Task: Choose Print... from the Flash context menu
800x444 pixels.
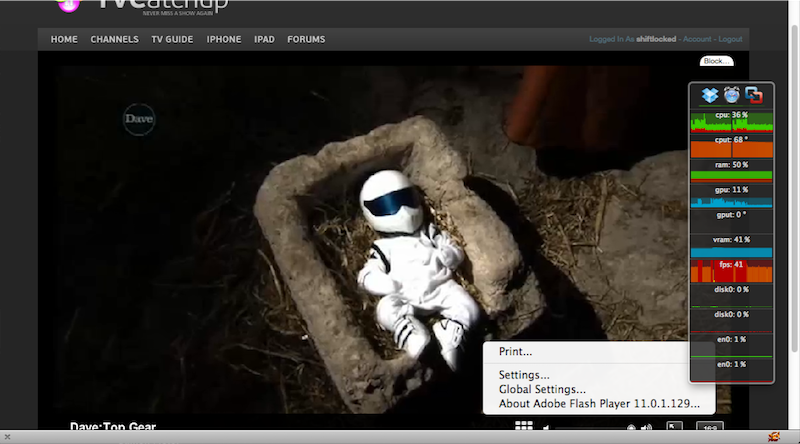Action: click(516, 352)
